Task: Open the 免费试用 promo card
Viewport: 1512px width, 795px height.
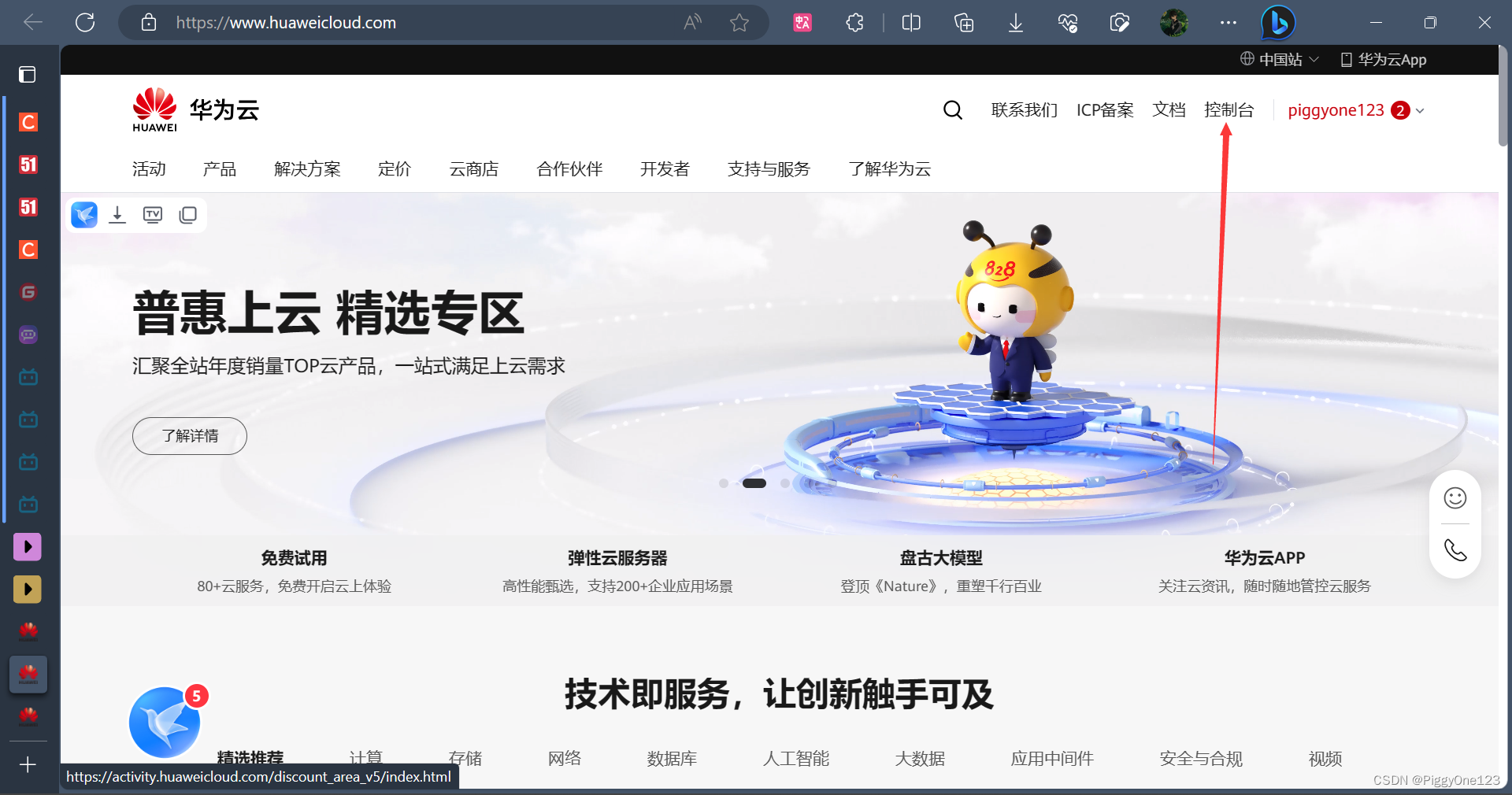Action: click(x=294, y=571)
